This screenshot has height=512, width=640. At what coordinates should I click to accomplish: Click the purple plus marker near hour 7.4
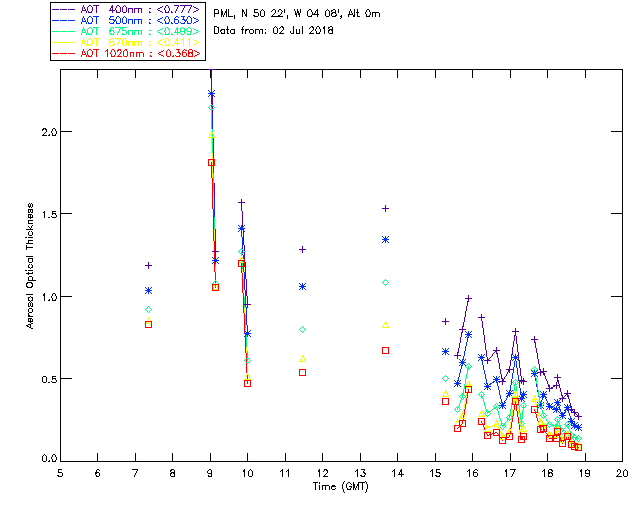[x=149, y=265]
